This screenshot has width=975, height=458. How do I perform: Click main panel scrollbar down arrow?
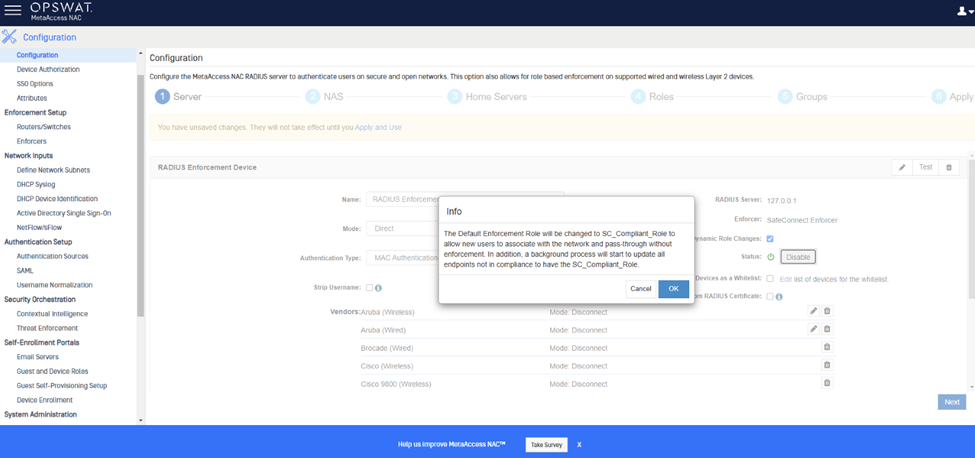(x=971, y=386)
